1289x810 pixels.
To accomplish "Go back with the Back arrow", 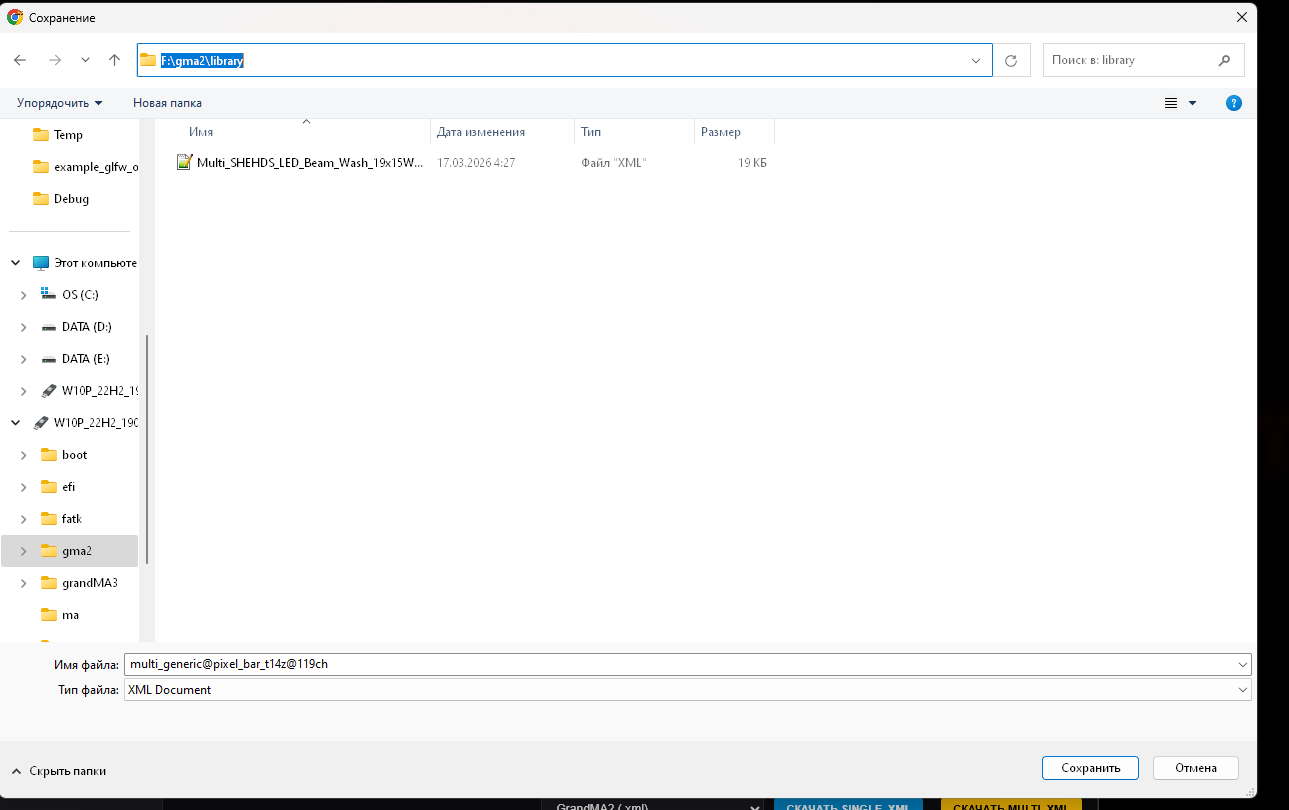I will coord(20,60).
